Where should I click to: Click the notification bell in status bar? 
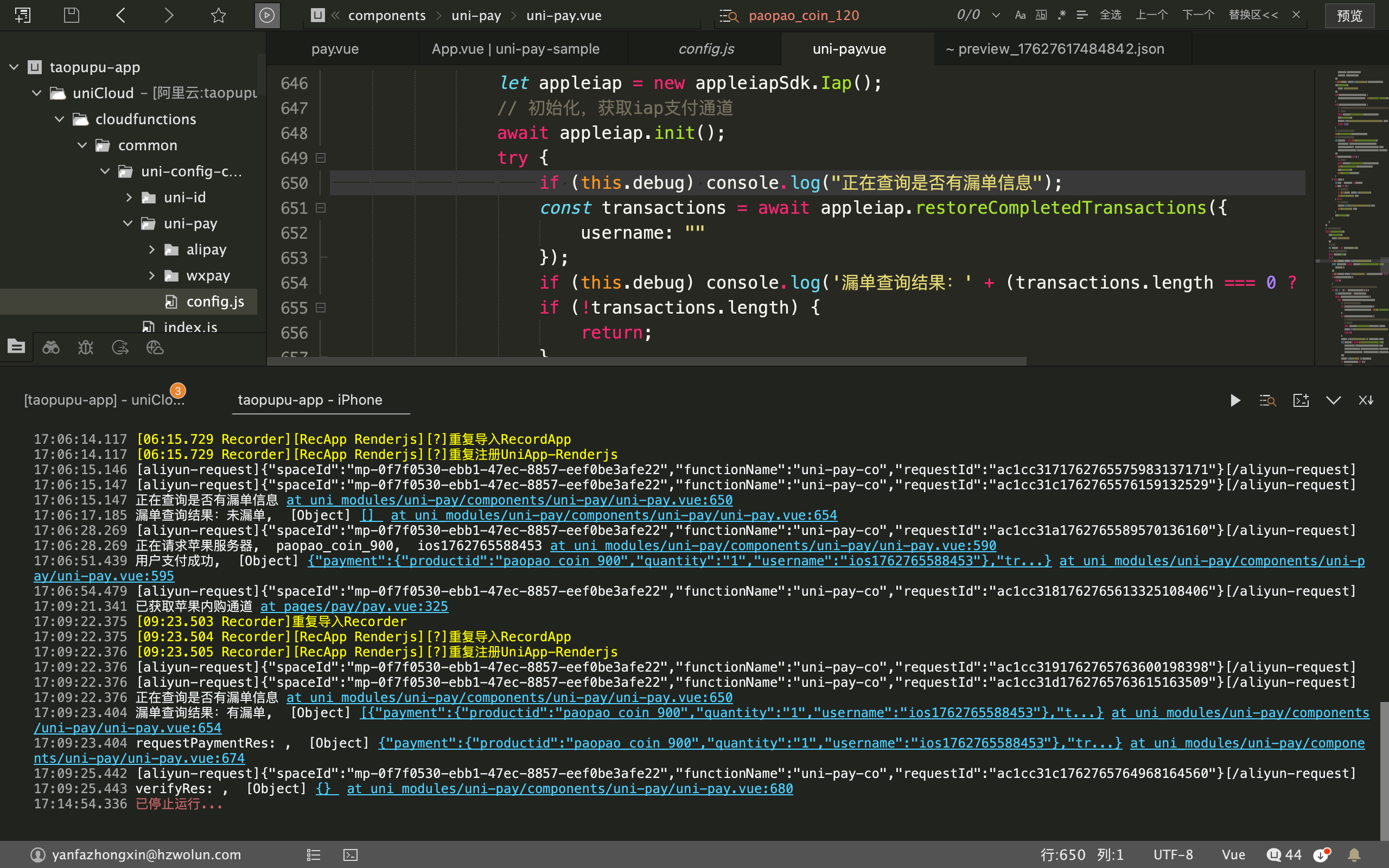pyautogui.click(x=1354, y=855)
